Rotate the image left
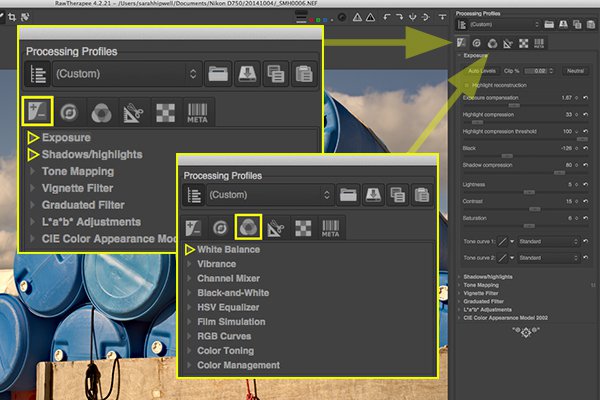Screen dimensions: 600x400 [387, 17]
